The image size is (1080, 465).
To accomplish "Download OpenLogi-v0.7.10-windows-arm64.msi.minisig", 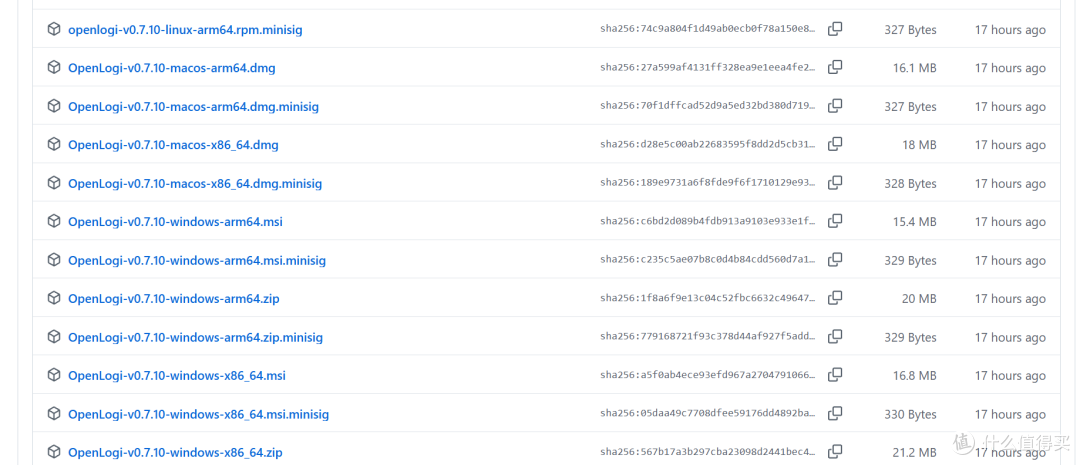I will point(196,260).
